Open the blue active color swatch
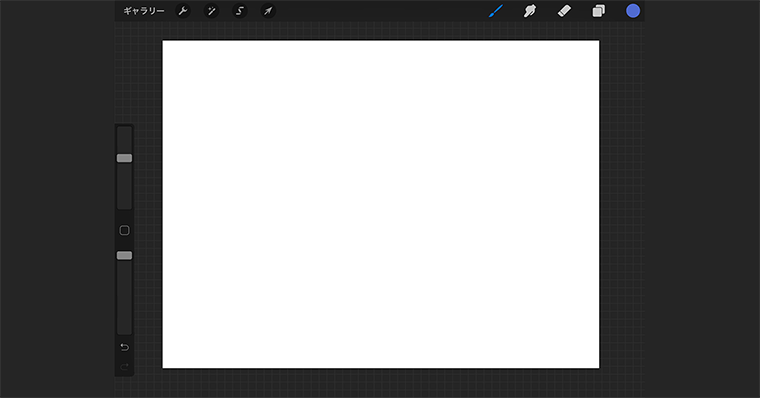Image resolution: width=760 pixels, height=398 pixels. [633, 11]
